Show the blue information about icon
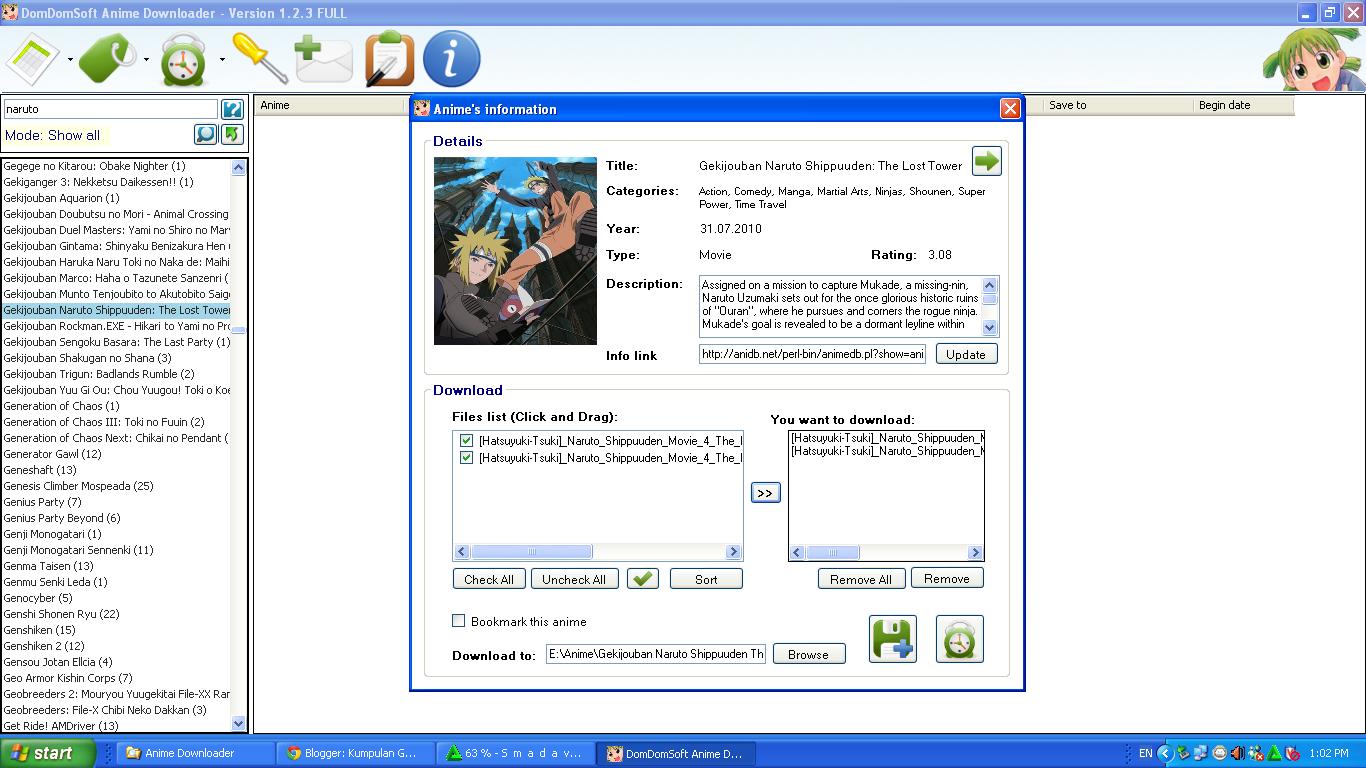1366x768 pixels. (452, 59)
